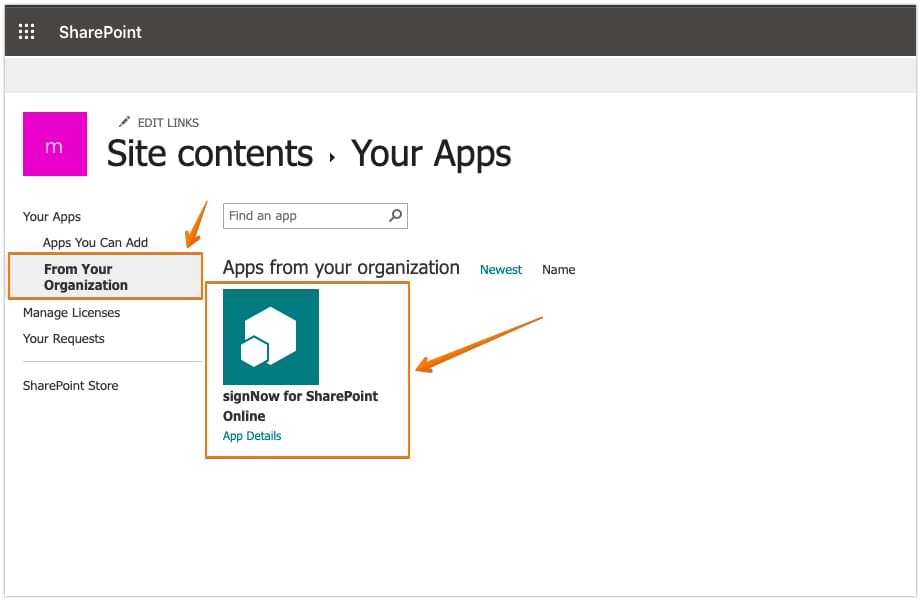Open Manage Licenses
Viewport: 921px width, 601px height.
[71, 313]
